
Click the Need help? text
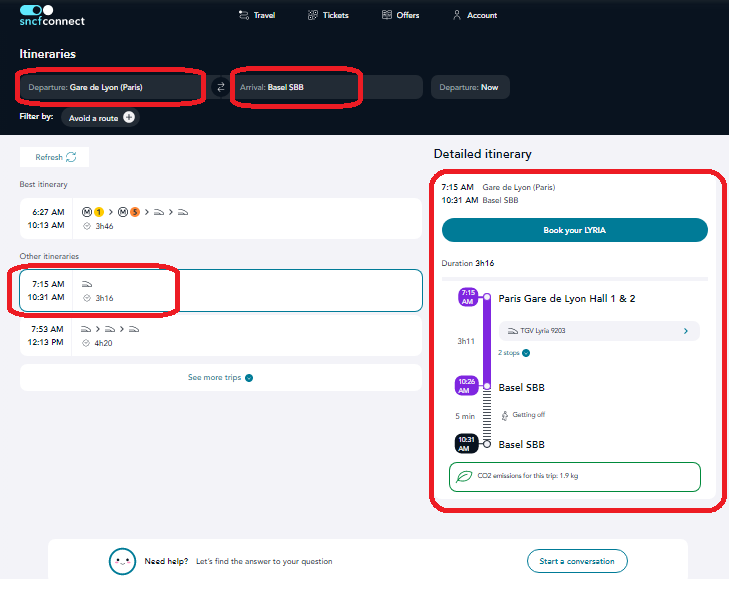tap(166, 561)
